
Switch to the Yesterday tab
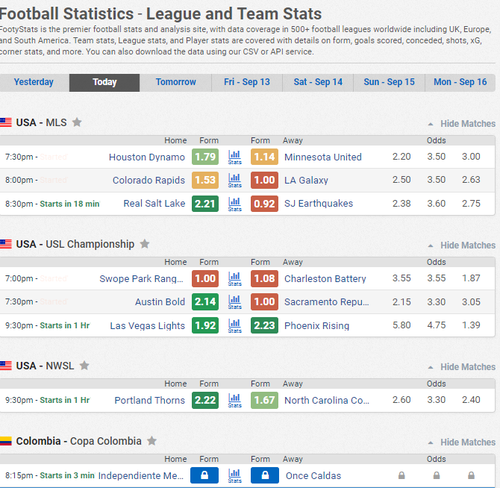click(34, 82)
